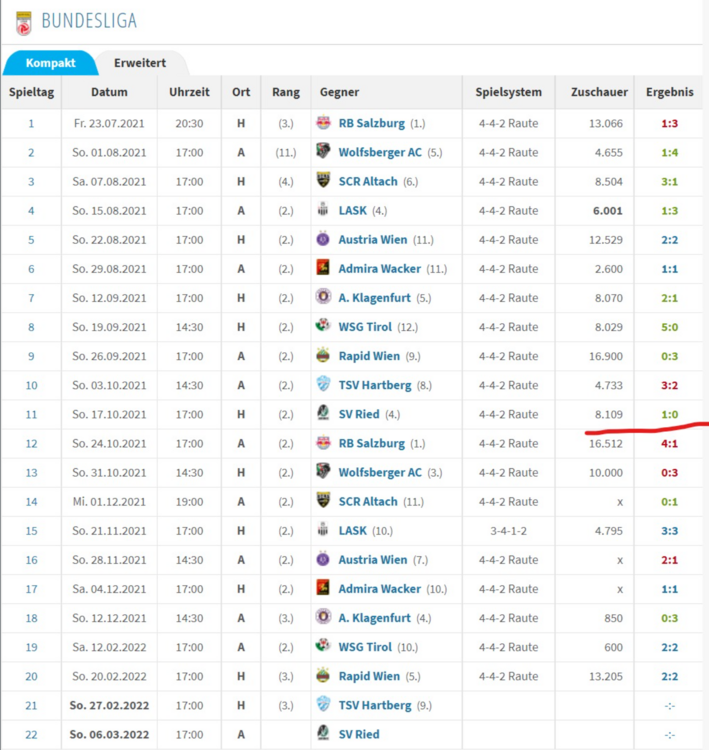Select the Kompakt tab
Viewport: 709px width, 750px height.
coord(50,63)
